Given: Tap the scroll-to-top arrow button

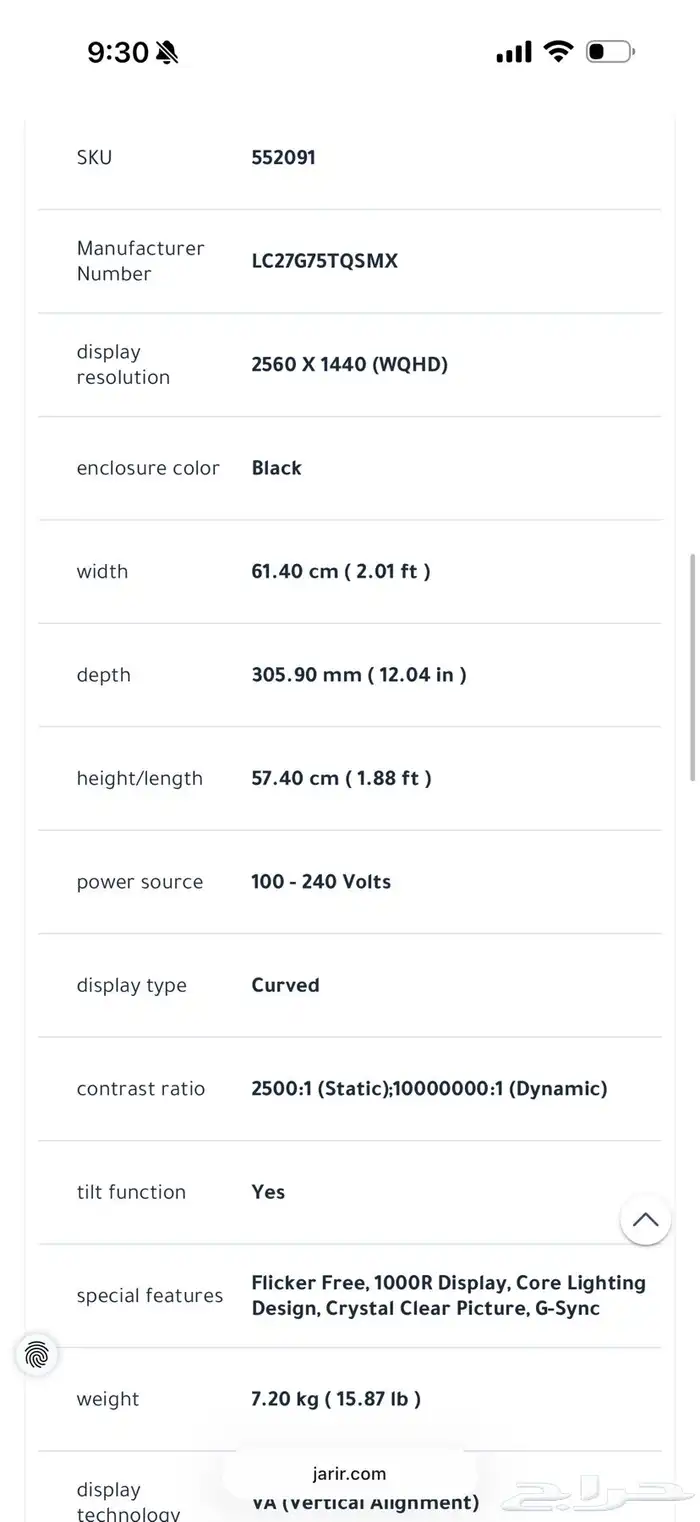Looking at the screenshot, I should click(x=645, y=1219).
